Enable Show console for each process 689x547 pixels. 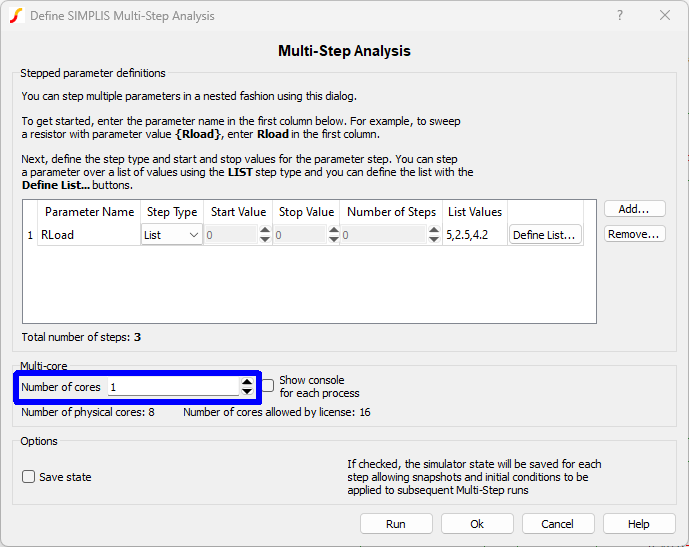tap(267, 386)
